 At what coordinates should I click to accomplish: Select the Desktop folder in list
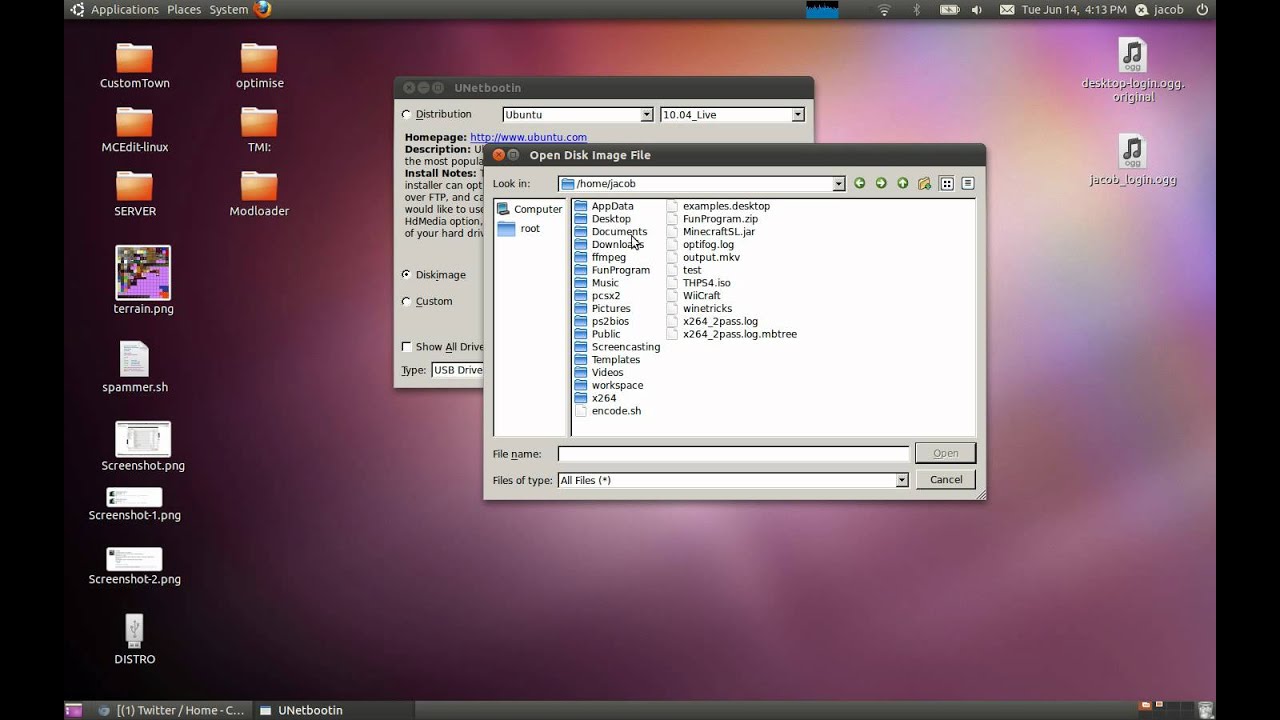coord(603,218)
